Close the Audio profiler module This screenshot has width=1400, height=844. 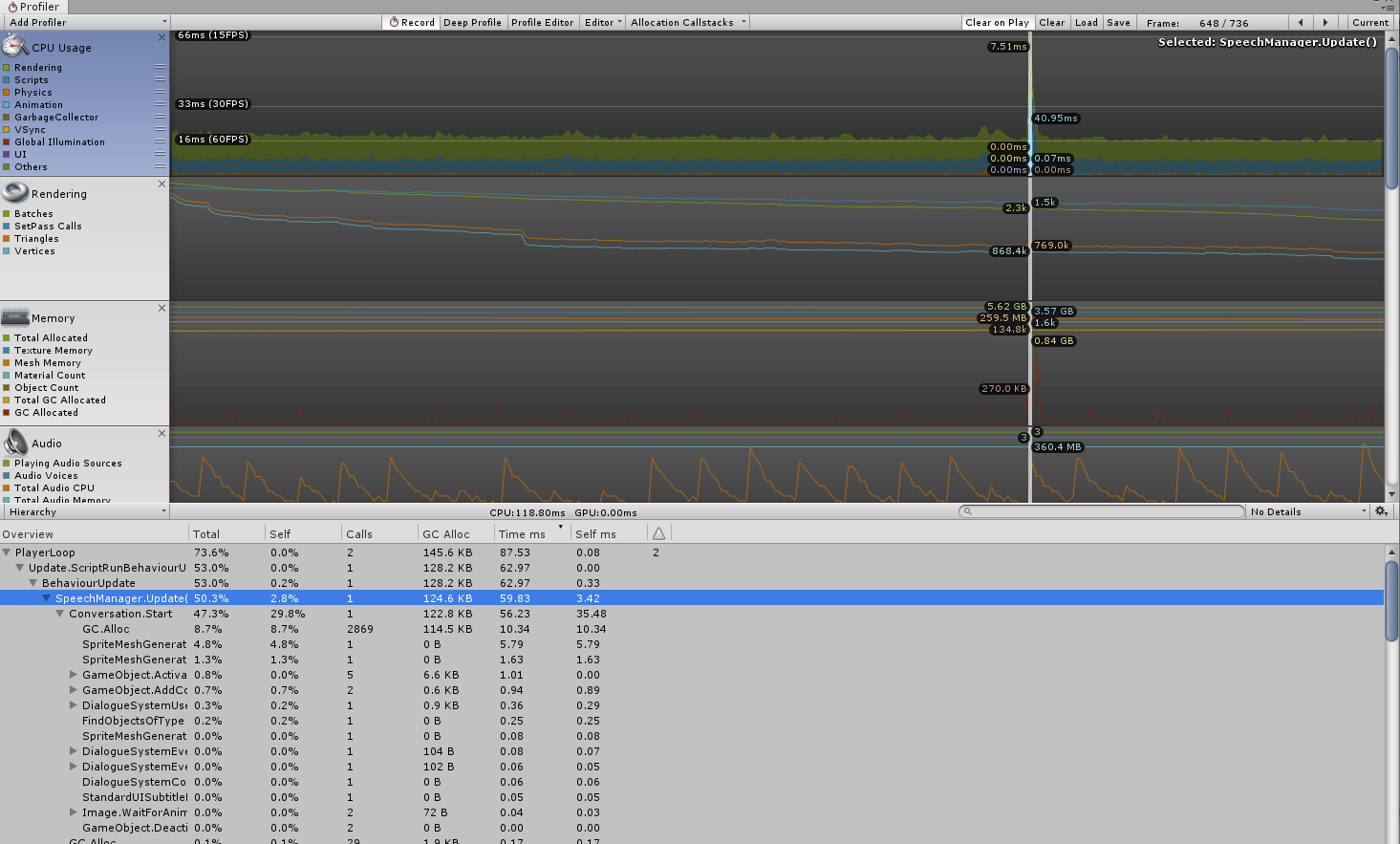click(162, 433)
